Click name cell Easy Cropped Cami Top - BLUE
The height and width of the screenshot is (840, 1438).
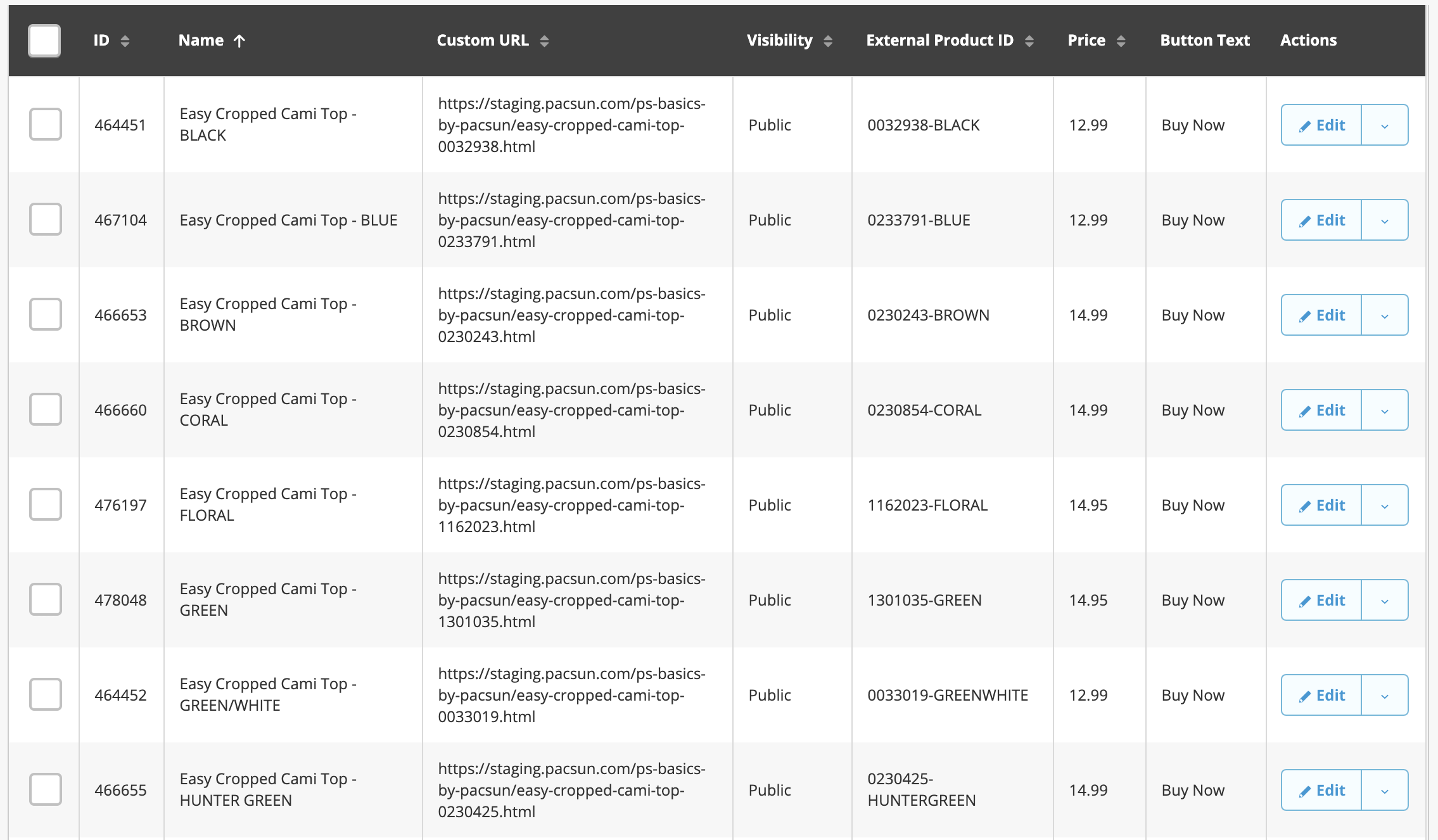[x=288, y=220]
